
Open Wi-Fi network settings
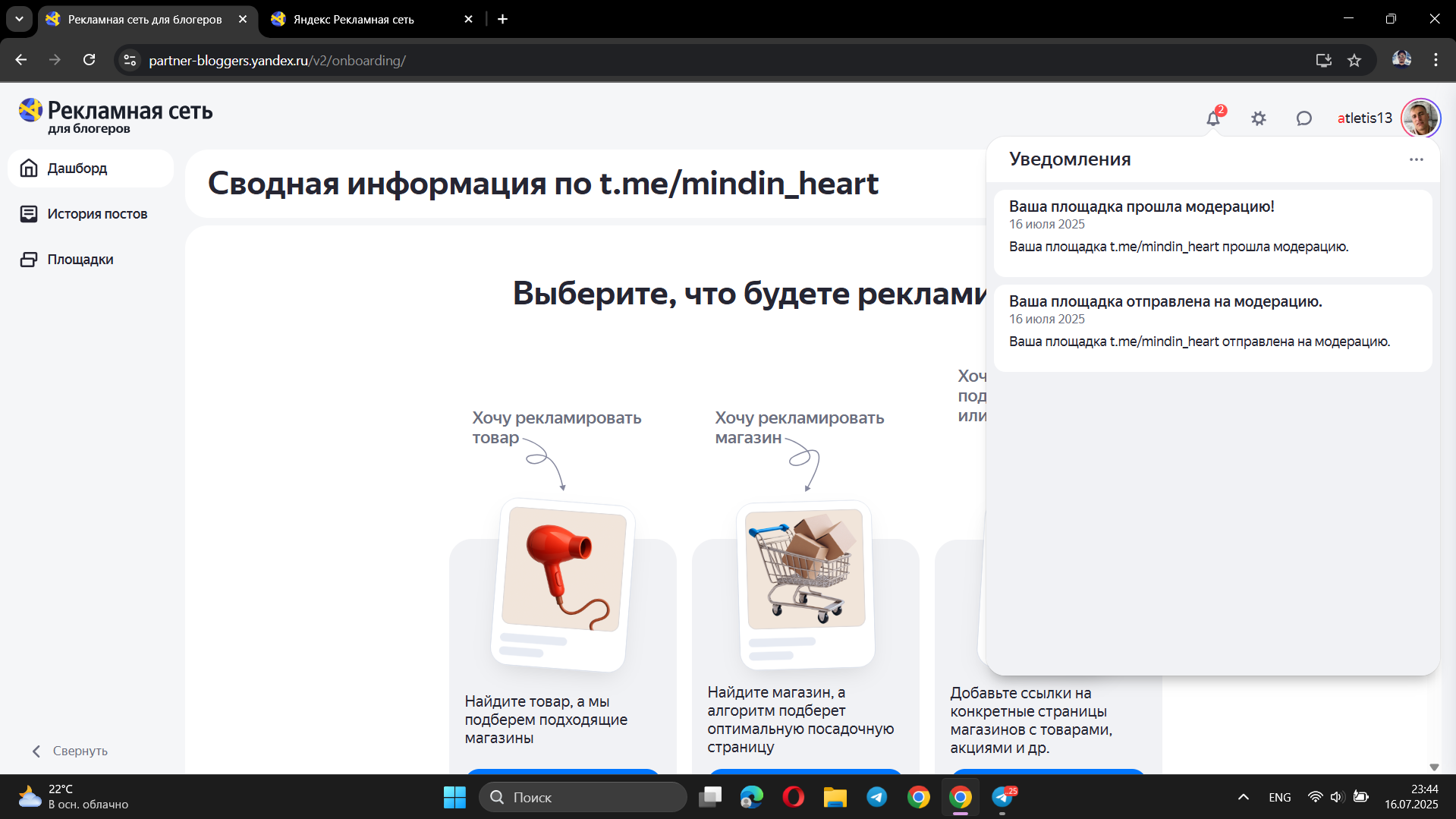(1315, 797)
